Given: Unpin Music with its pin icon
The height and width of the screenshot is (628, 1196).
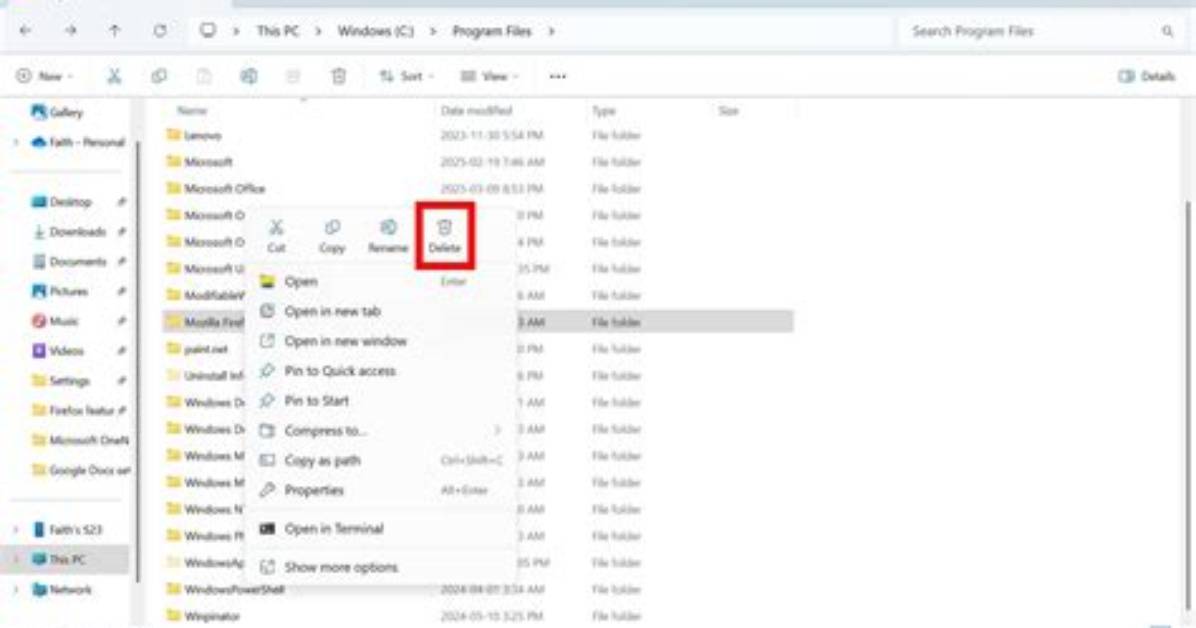Looking at the screenshot, I should [x=121, y=320].
